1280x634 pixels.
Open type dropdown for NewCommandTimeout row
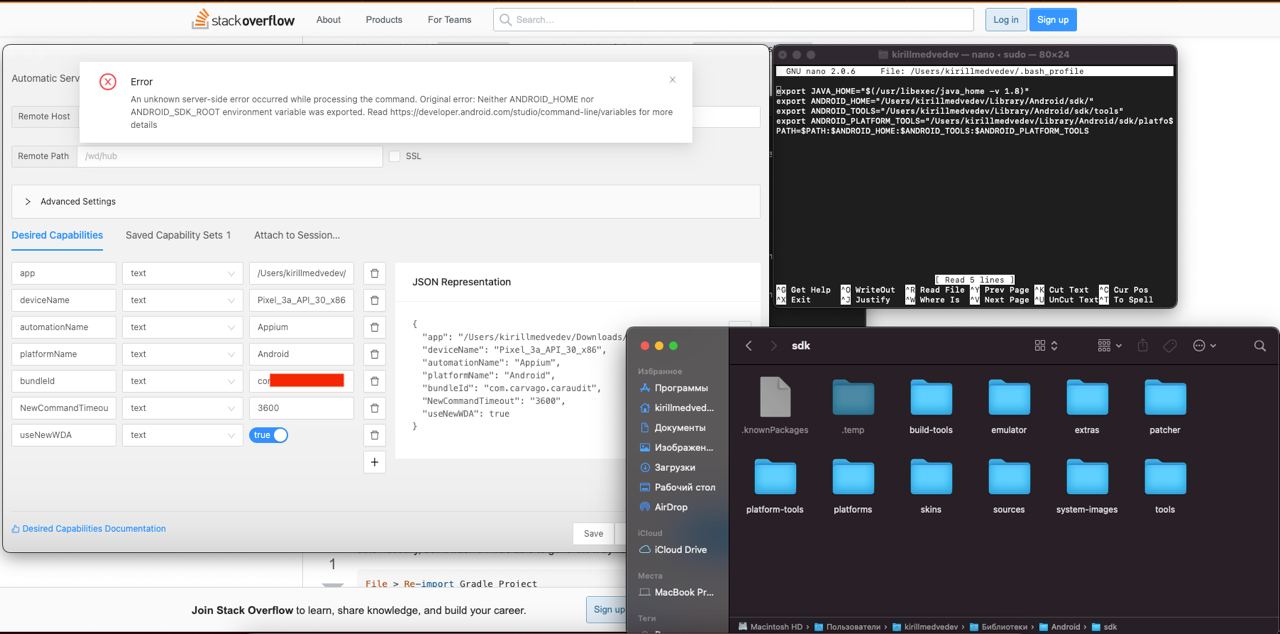(182, 408)
